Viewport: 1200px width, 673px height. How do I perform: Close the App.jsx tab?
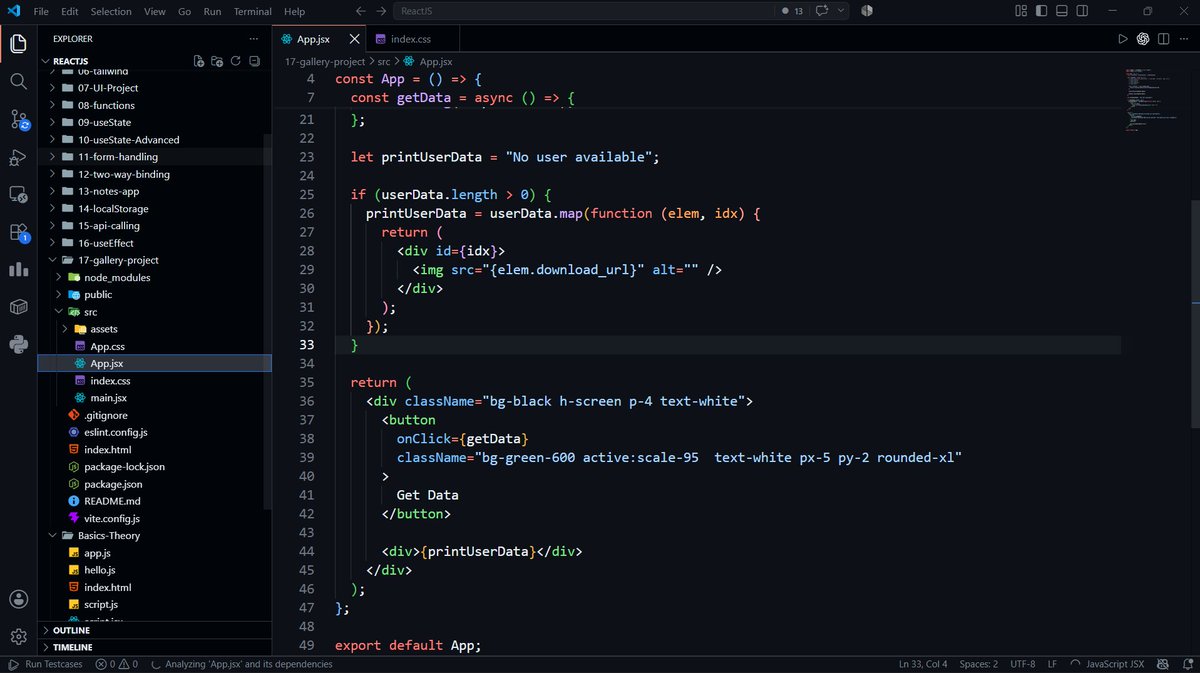point(353,39)
